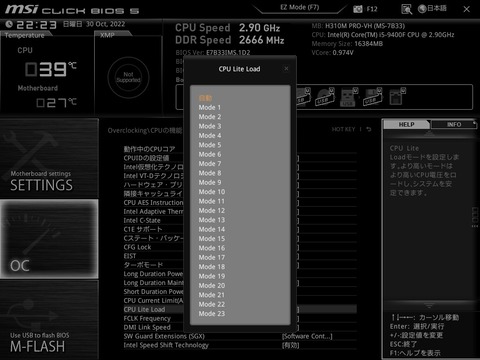Open M-FLASH BIOS flashing section
480x360 pixels.
49,320
